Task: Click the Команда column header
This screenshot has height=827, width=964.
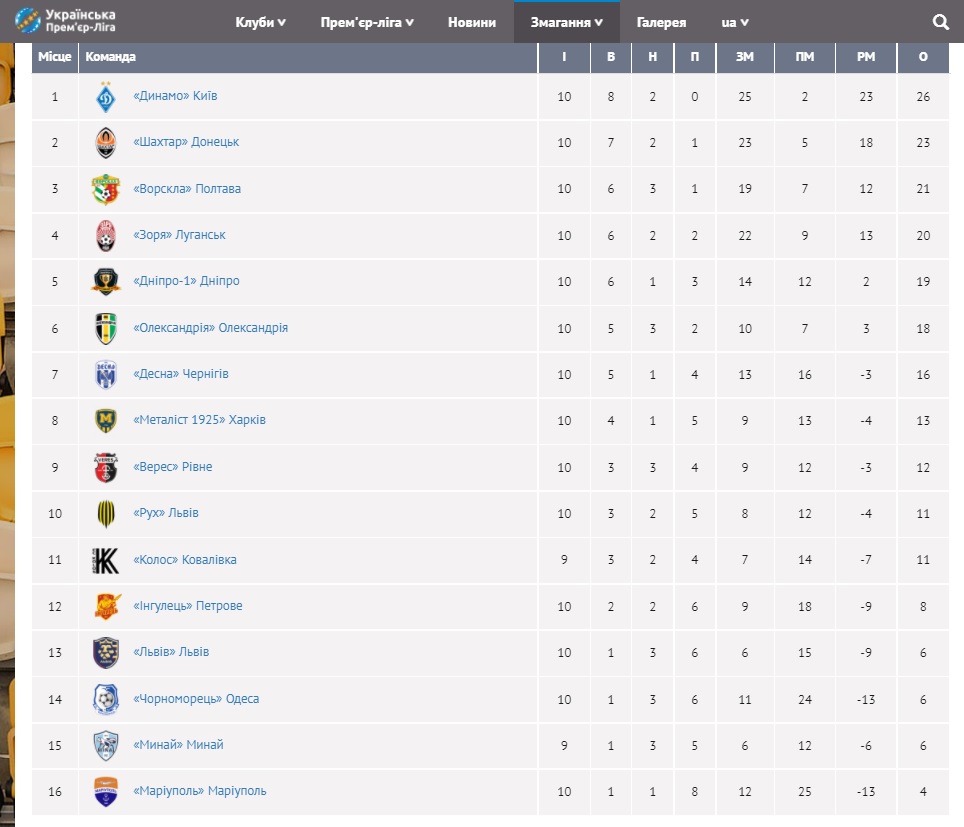Action: (111, 57)
